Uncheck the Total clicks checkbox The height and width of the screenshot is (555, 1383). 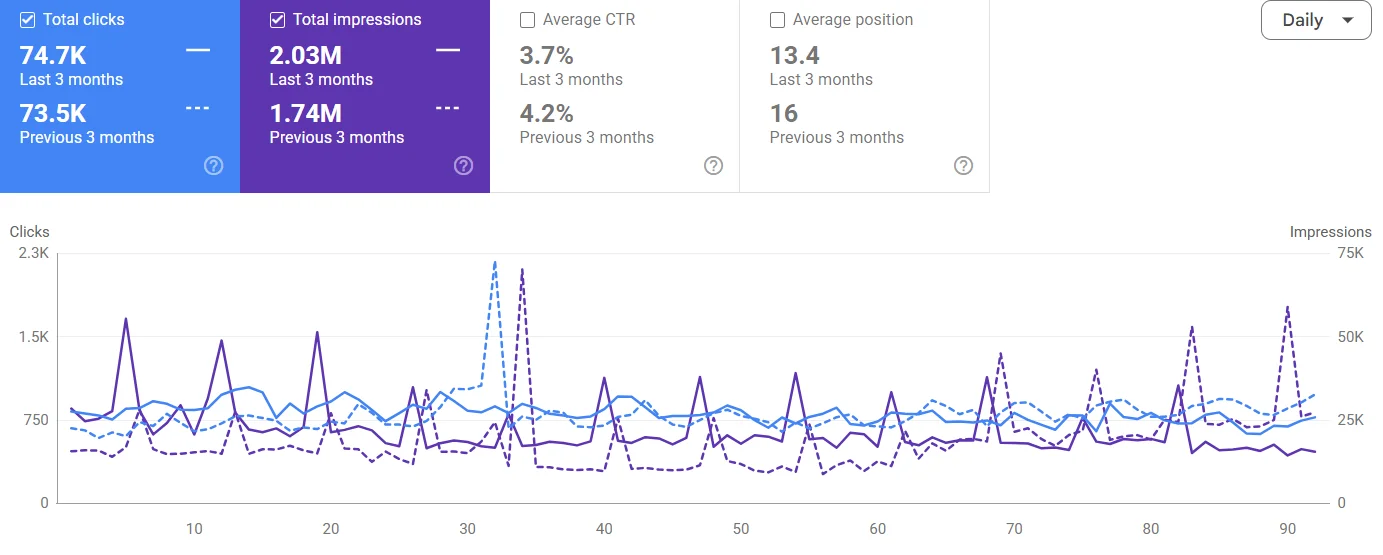(28, 19)
